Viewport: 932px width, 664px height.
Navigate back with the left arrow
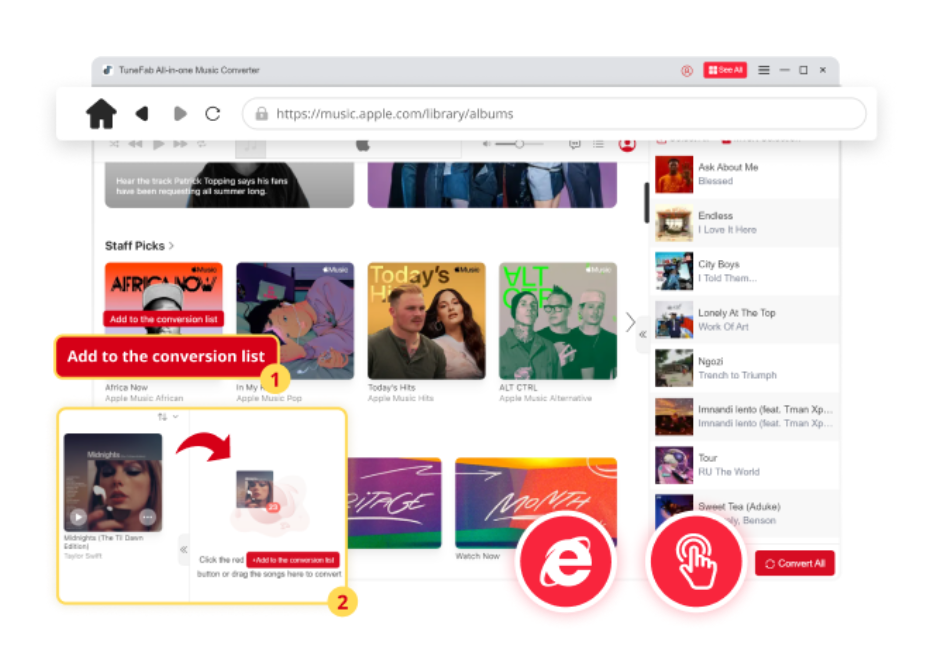pyautogui.click(x=141, y=113)
